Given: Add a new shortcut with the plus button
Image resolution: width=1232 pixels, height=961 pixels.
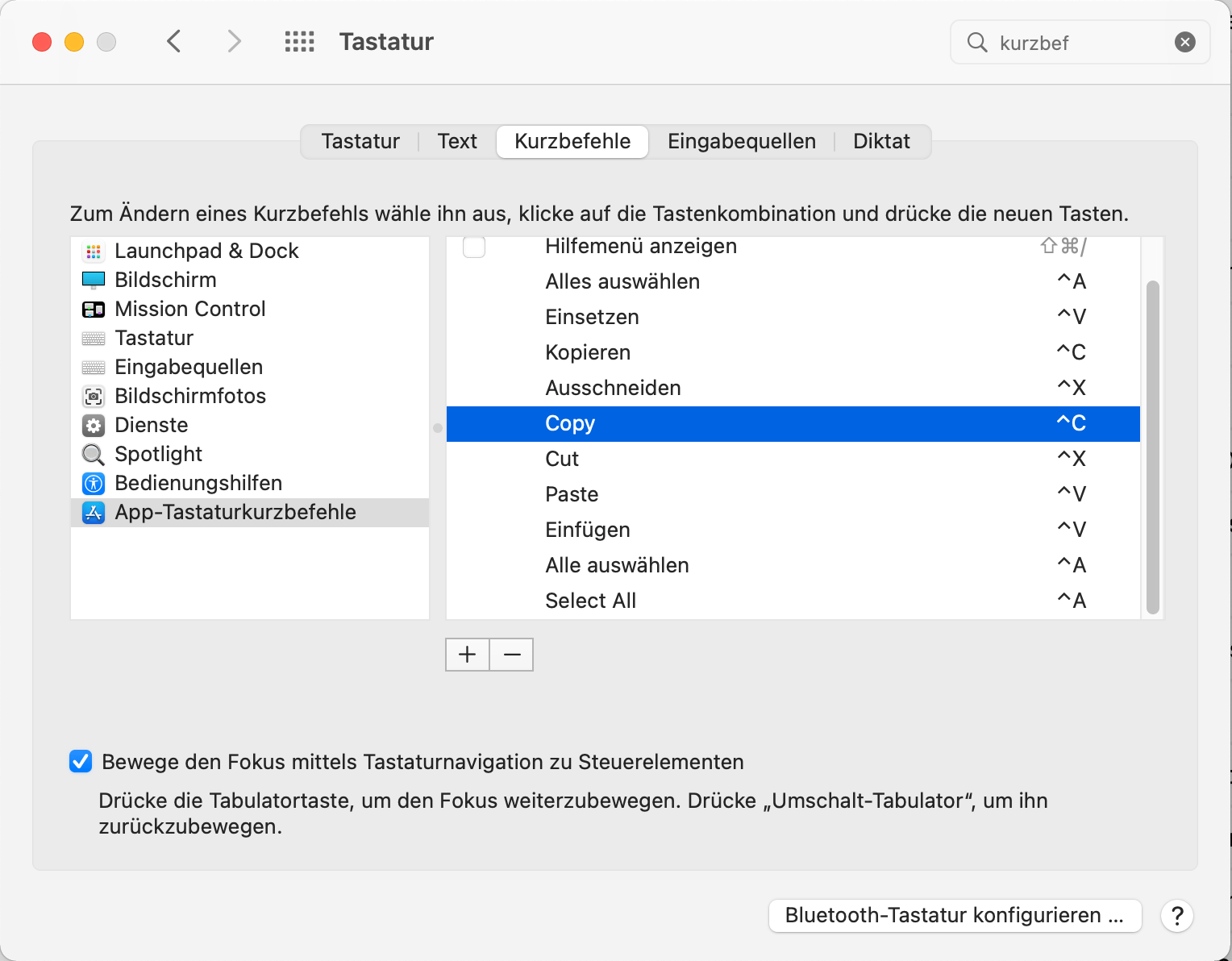Looking at the screenshot, I should point(467,654).
